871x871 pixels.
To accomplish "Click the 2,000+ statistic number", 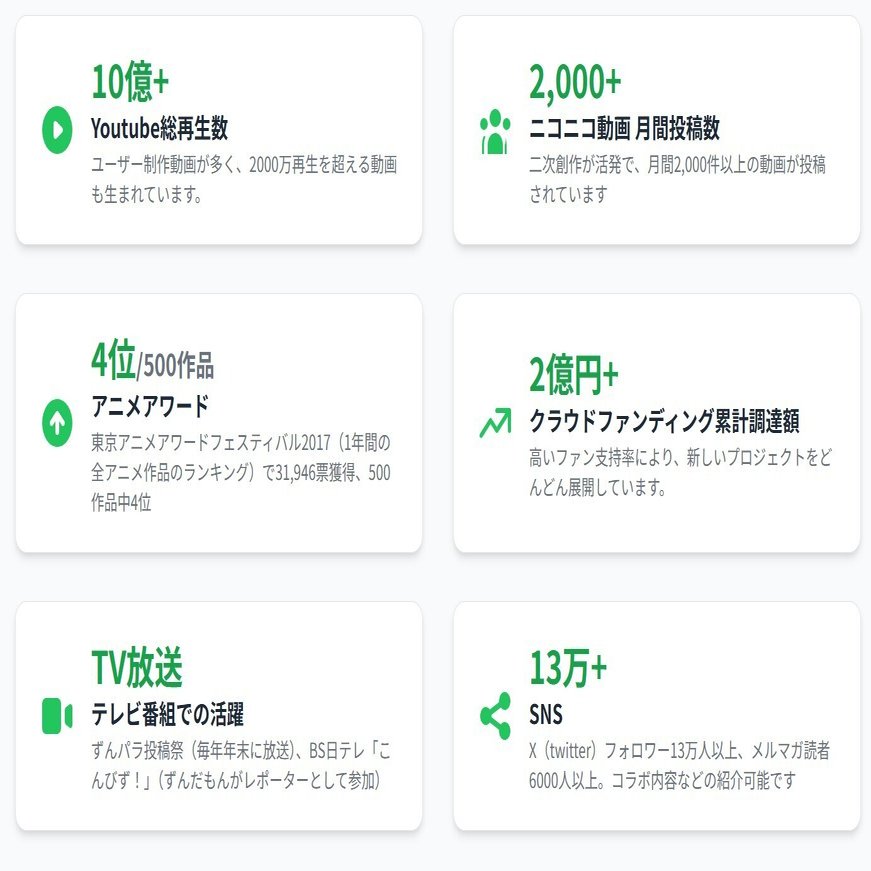I will pyautogui.click(x=575, y=83).
